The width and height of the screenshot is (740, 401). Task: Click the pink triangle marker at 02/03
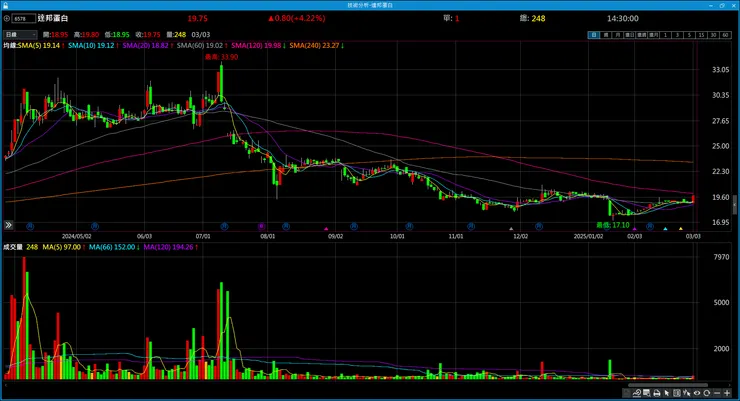635,229
